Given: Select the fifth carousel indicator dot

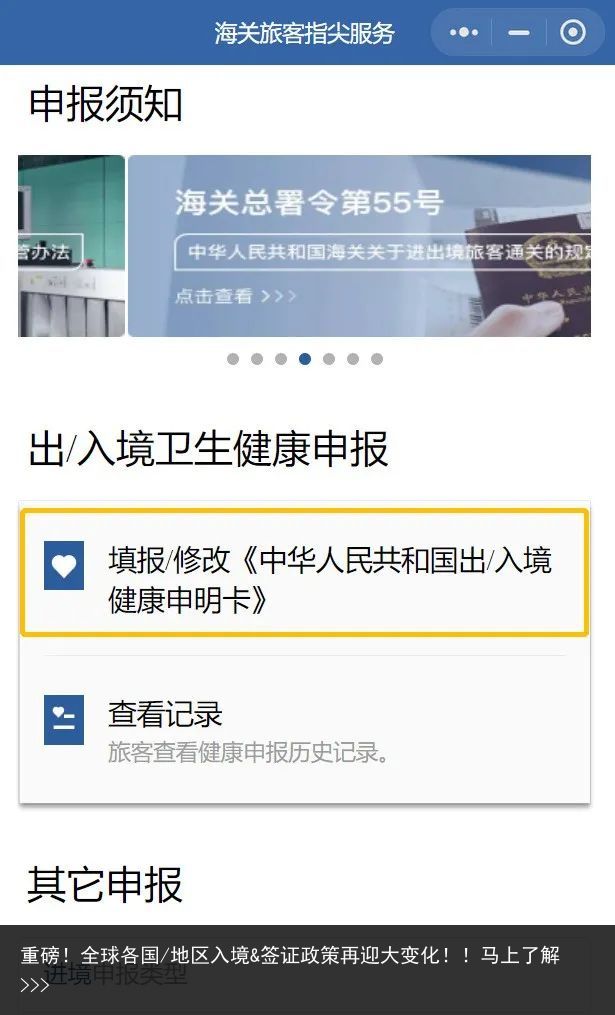Looking at the screenshot, I should click(329, 359).
